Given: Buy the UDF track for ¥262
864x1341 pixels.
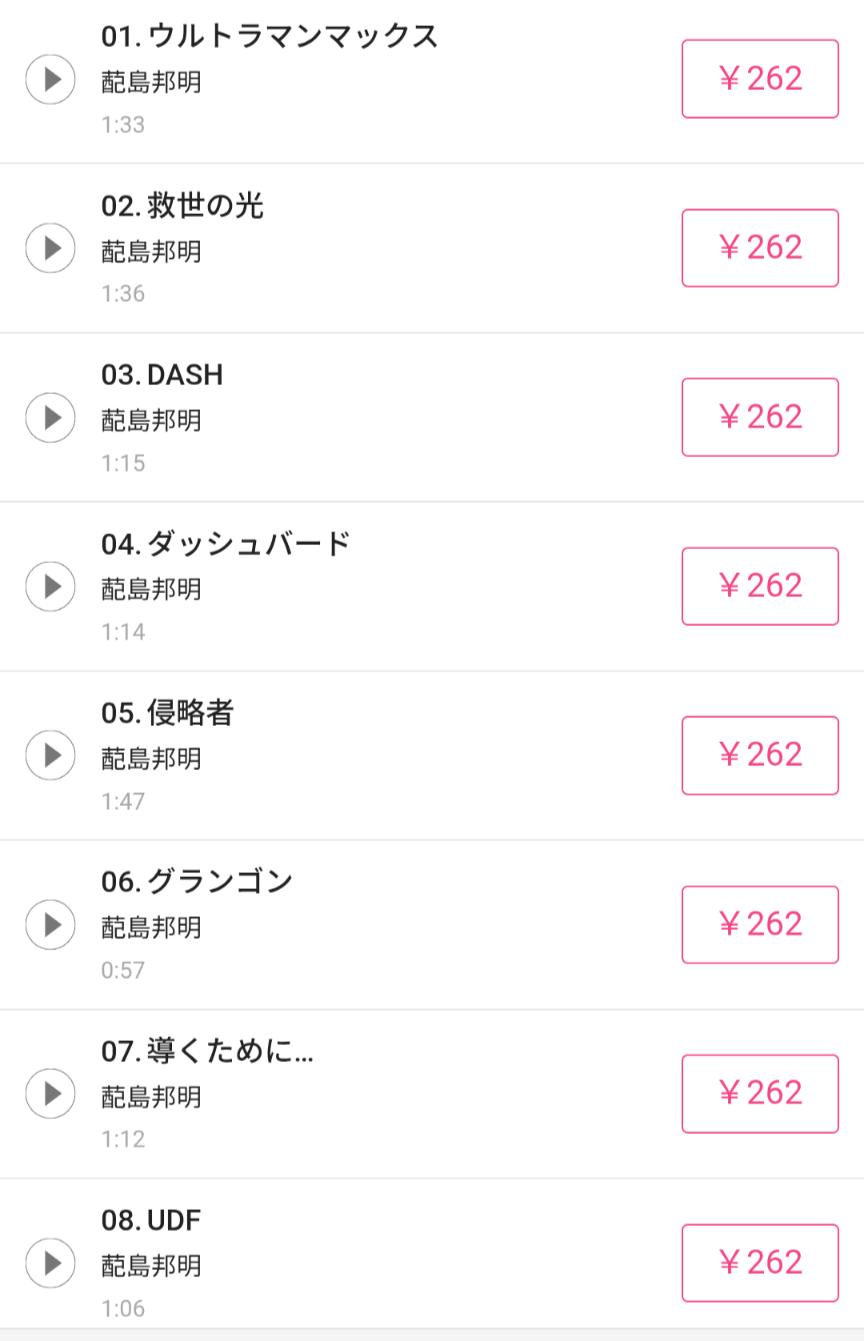Looking at the screenshot, I should pyautogui.click(x=760, y=1262).
